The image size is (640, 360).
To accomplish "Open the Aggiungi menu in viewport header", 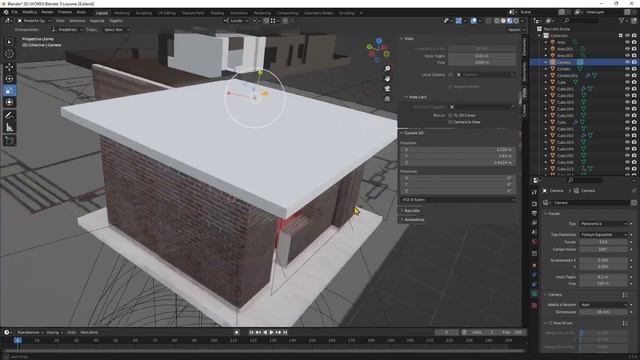I will 97,20.
